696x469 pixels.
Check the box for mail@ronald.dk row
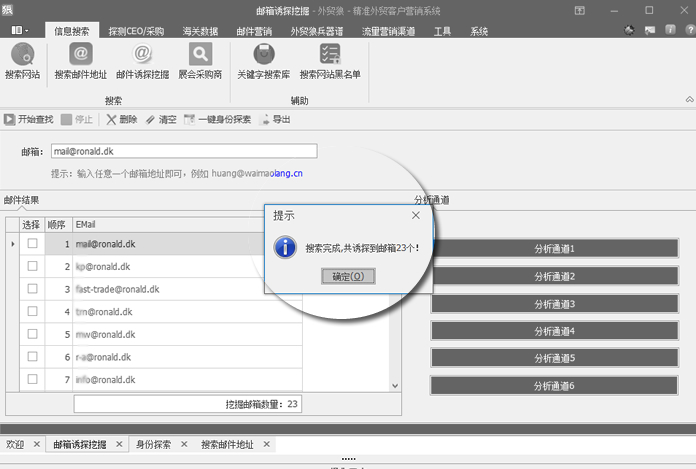coord(32,244)
